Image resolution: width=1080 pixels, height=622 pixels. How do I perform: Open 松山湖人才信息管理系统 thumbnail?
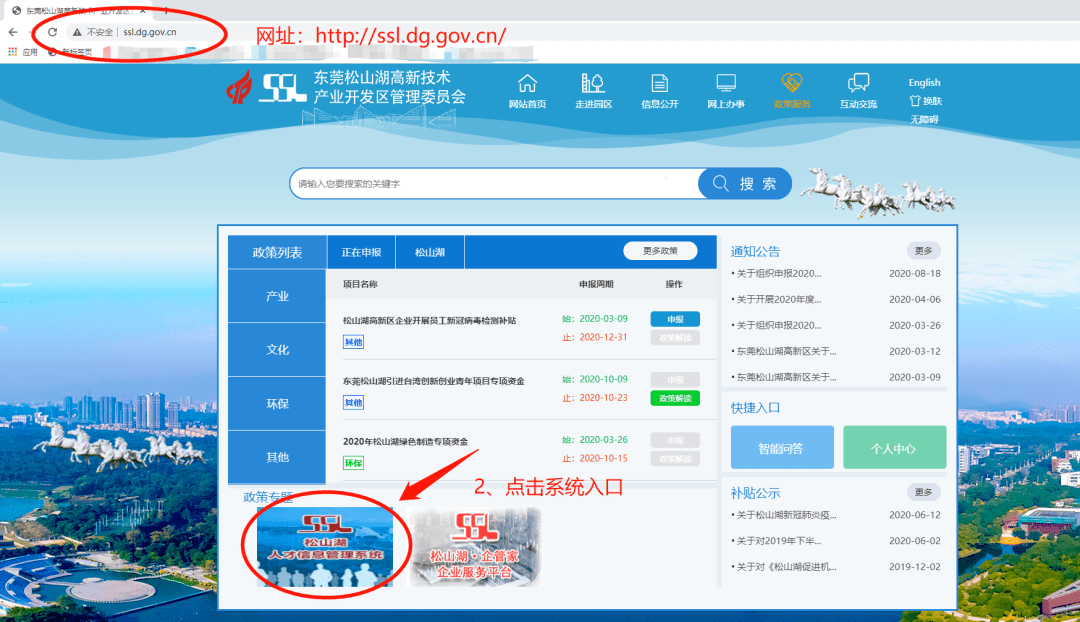point(325,547)
